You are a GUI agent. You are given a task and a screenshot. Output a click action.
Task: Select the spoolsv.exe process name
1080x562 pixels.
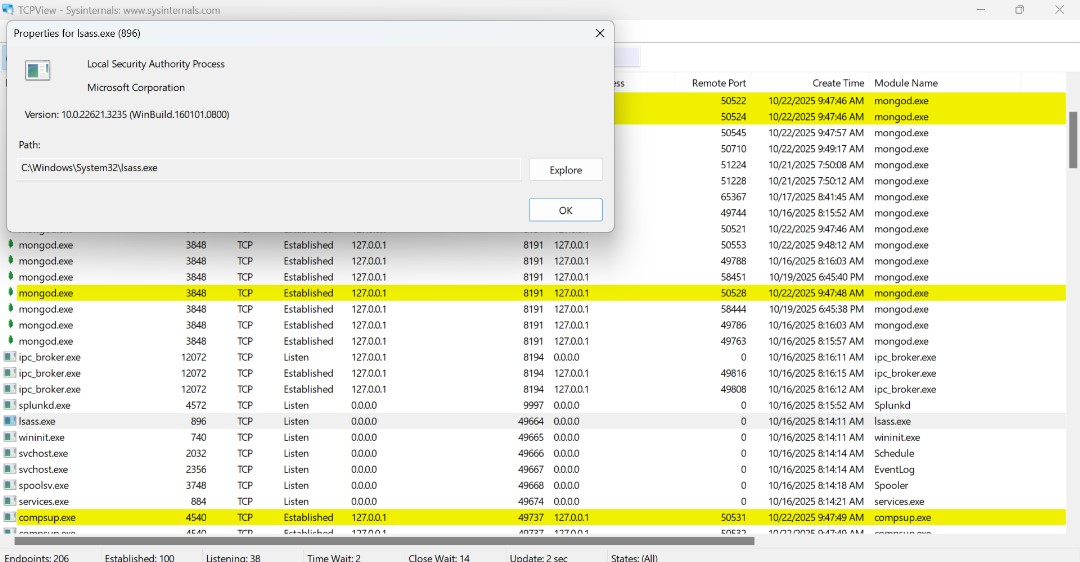click(x=42, y=486)
